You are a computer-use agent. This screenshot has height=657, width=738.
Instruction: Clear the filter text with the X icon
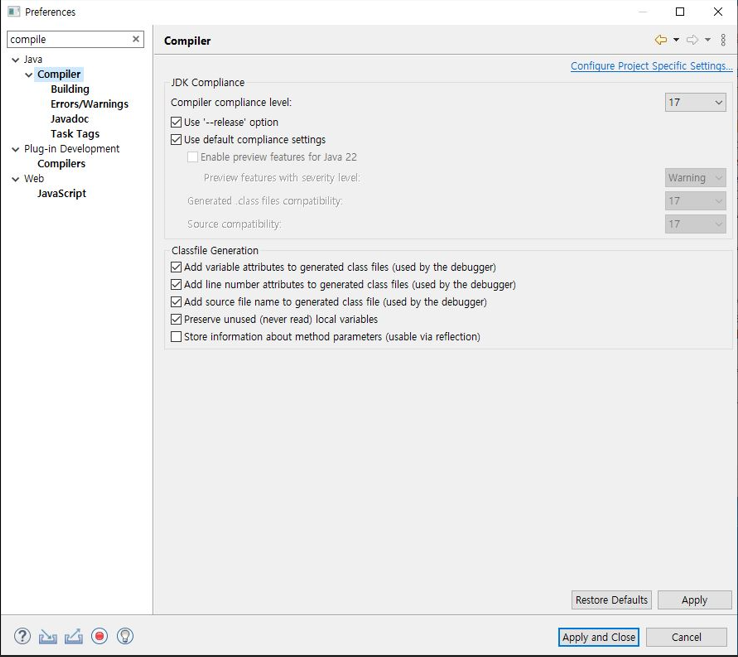(x=136, y=39)
